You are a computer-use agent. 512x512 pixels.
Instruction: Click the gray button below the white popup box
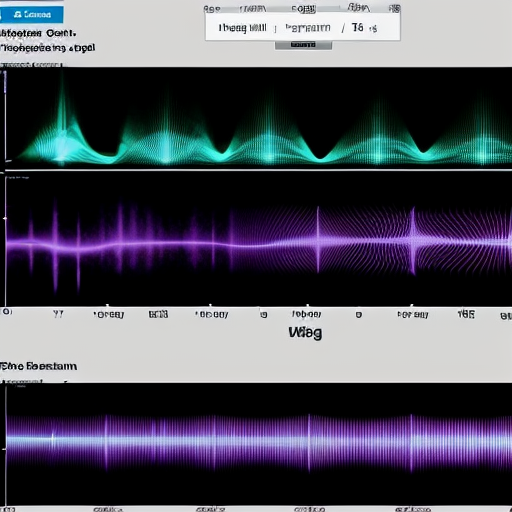point(303,45)
